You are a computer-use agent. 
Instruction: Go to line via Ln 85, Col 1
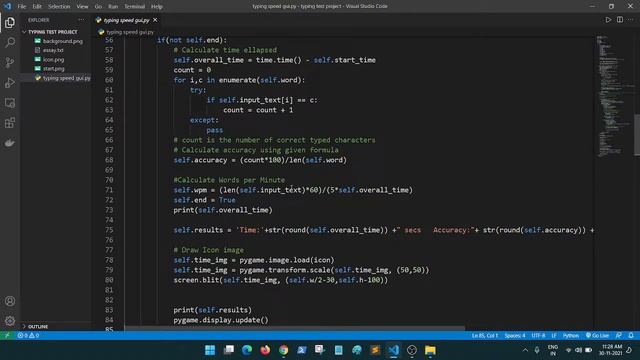(484, 336)
